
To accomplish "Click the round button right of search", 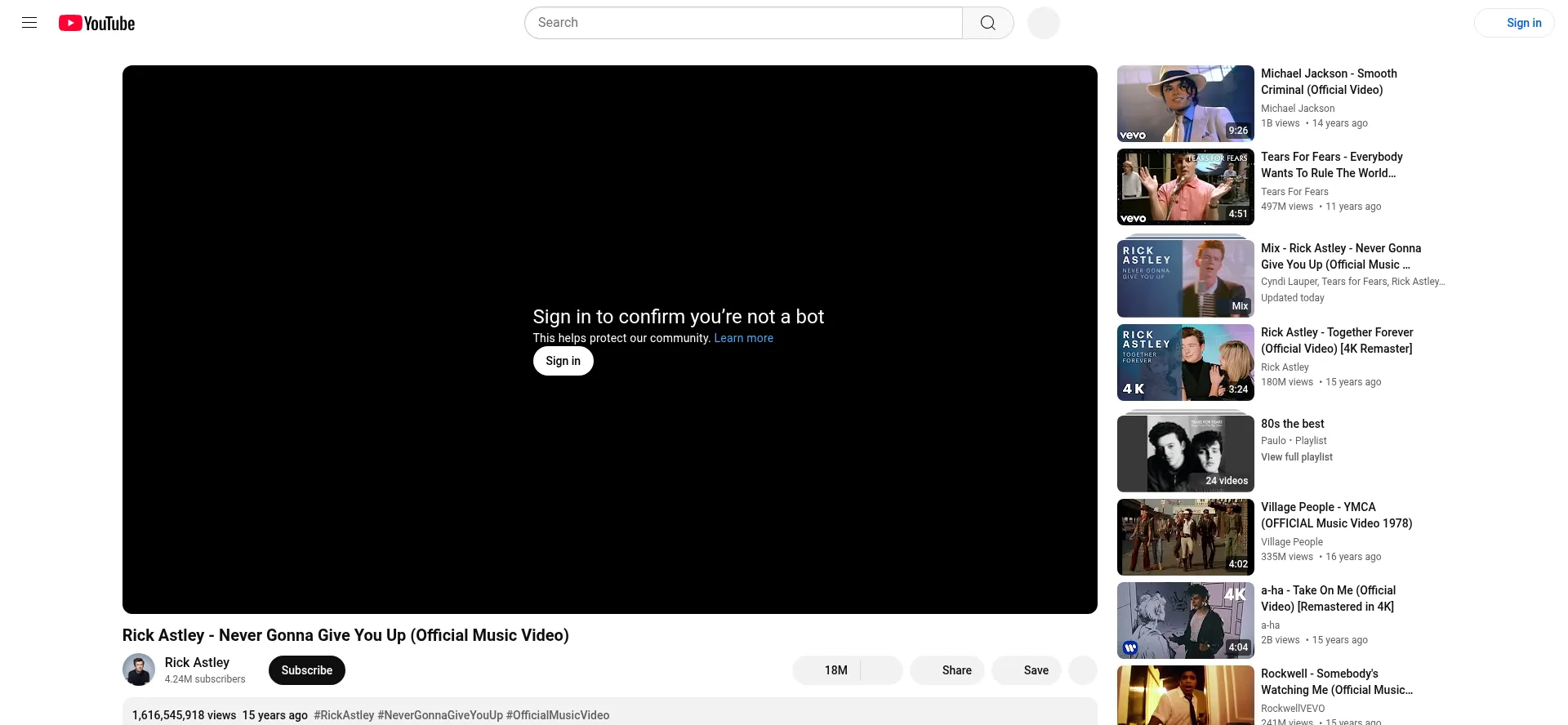I will tap(1044, 23).
